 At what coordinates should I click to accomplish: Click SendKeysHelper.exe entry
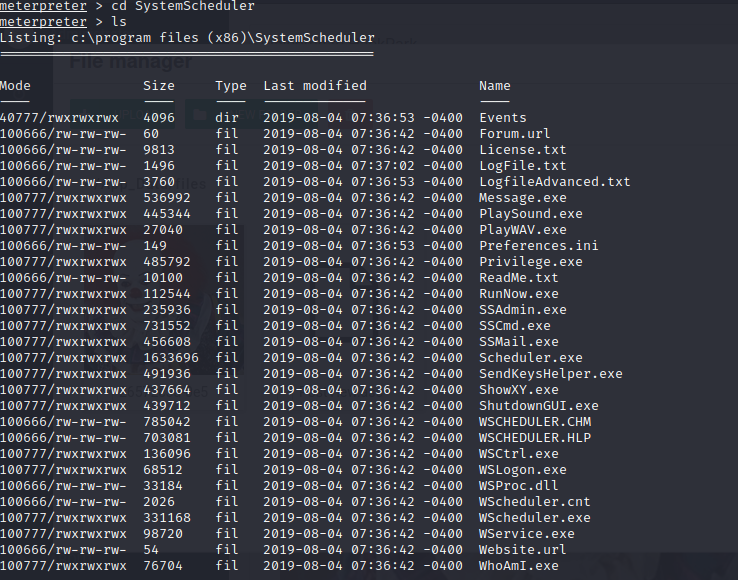(x=551, y=374)
